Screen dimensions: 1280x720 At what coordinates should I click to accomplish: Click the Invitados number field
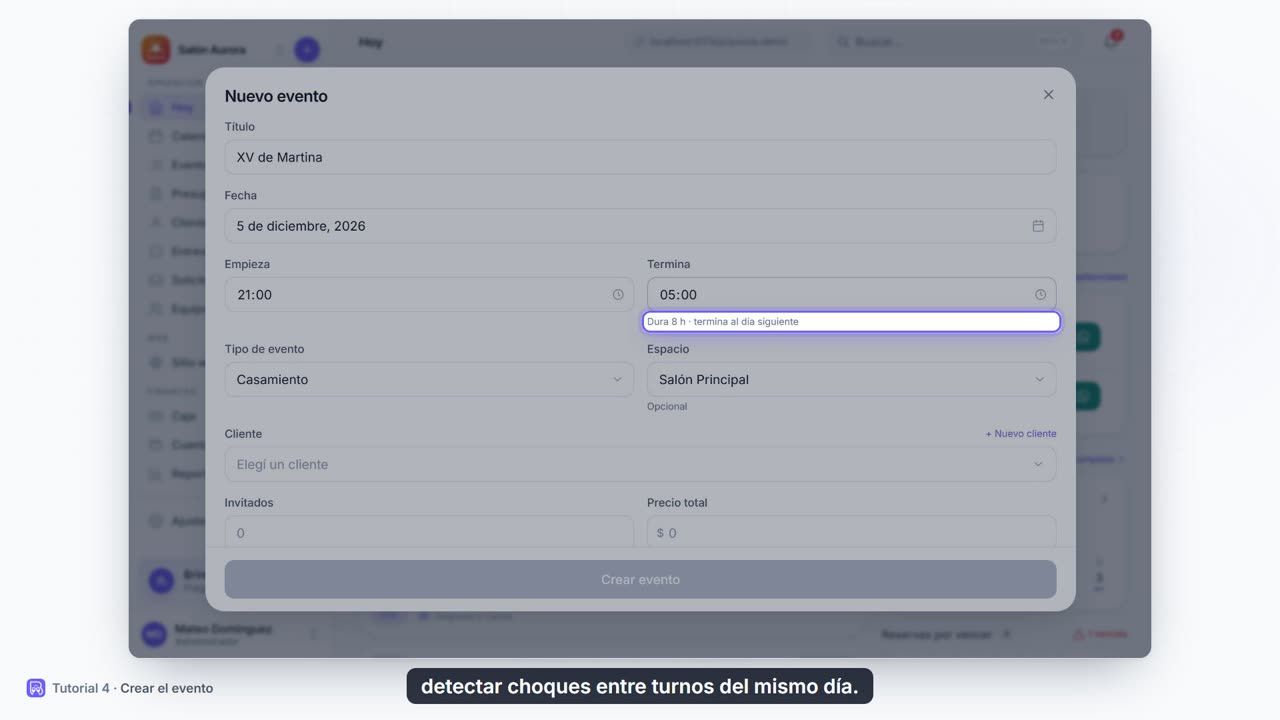[429, 532]
